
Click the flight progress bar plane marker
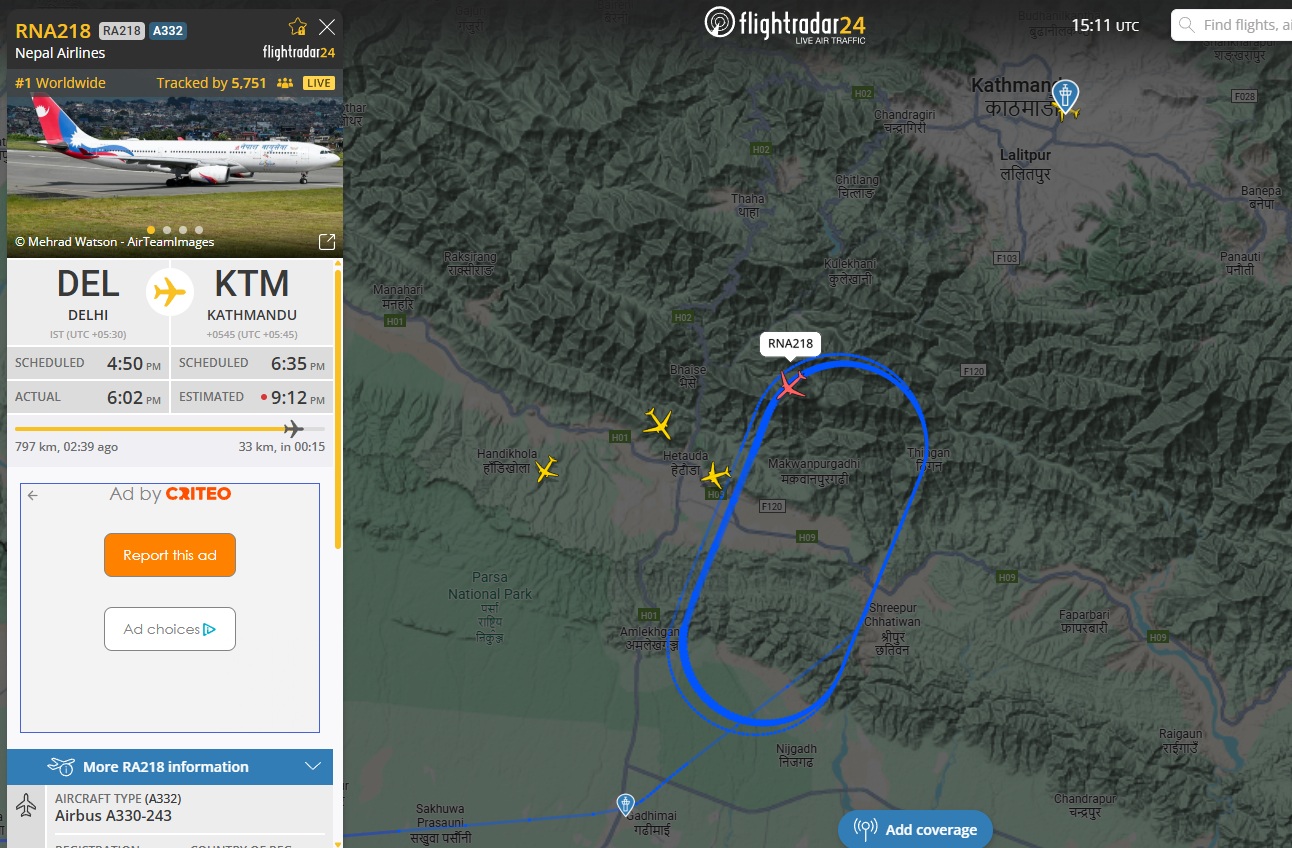pyautogui.click(x=293, y=429)
